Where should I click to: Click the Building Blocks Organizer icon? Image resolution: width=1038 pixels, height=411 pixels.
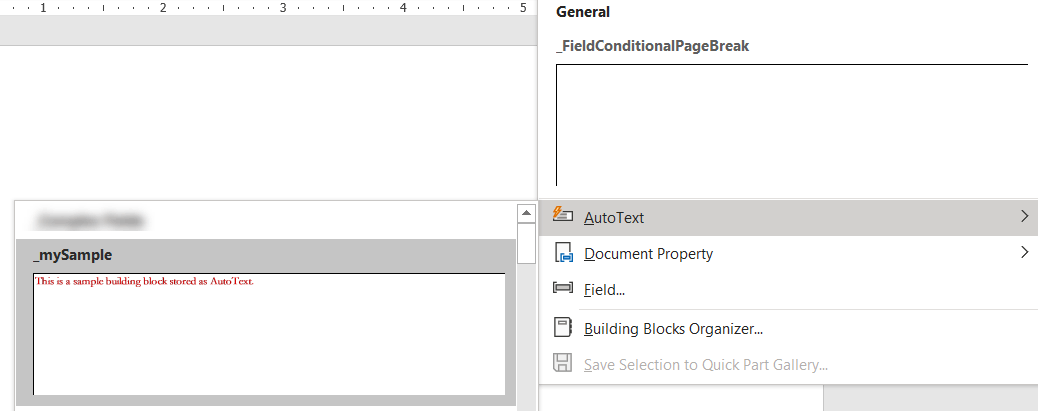point(563,328)
